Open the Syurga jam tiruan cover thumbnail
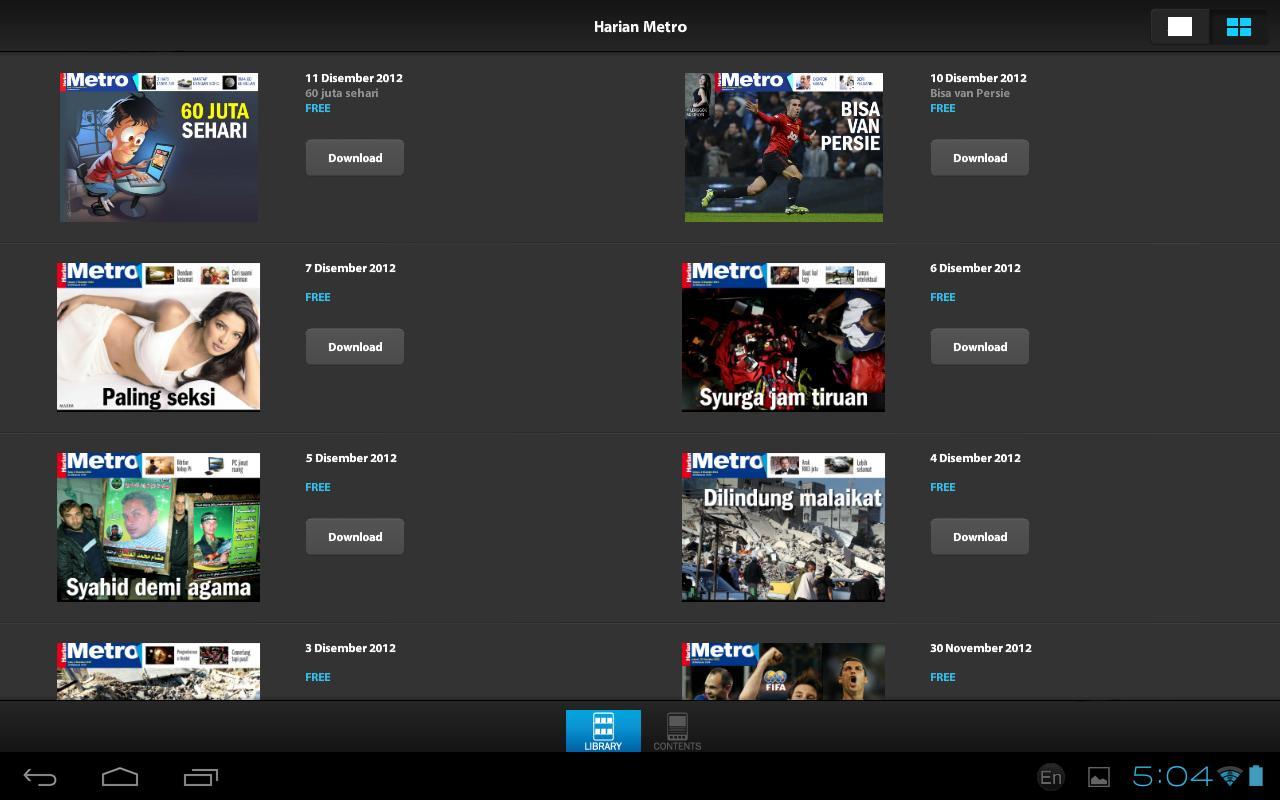The height and width of the screenshot is (800, 1280). point(783,336)
